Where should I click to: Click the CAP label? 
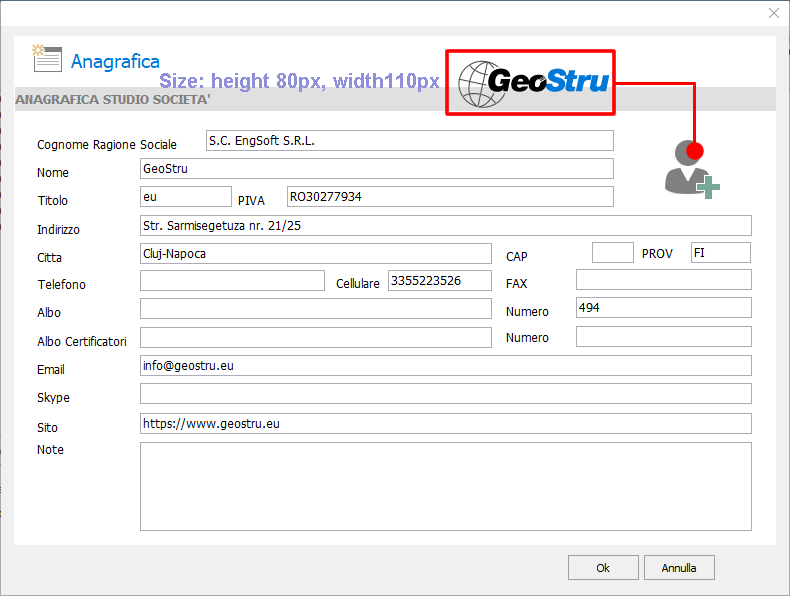pyautogui.click(x=516, y=257)
